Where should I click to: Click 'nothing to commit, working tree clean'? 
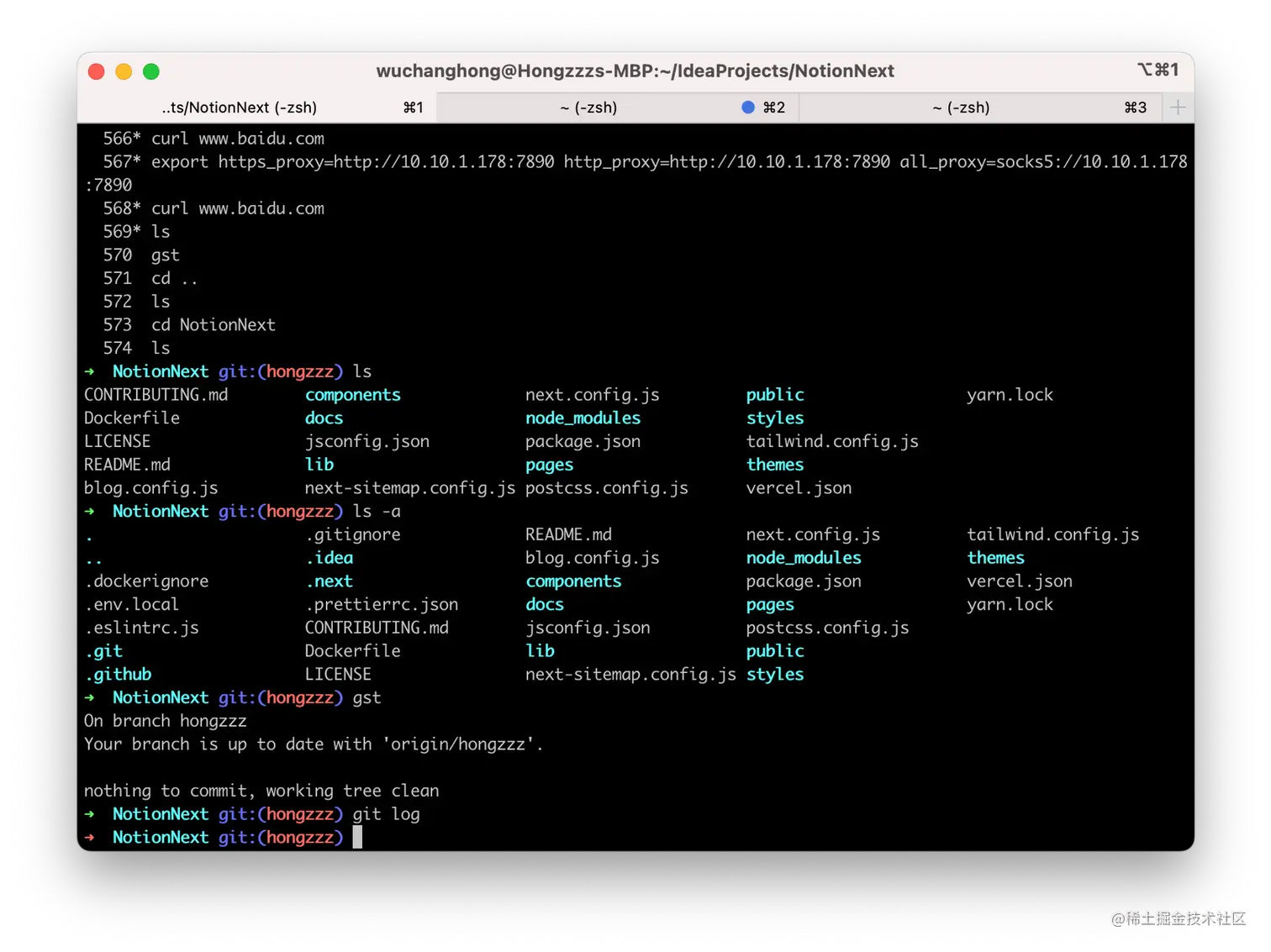(x=261, y=791)
